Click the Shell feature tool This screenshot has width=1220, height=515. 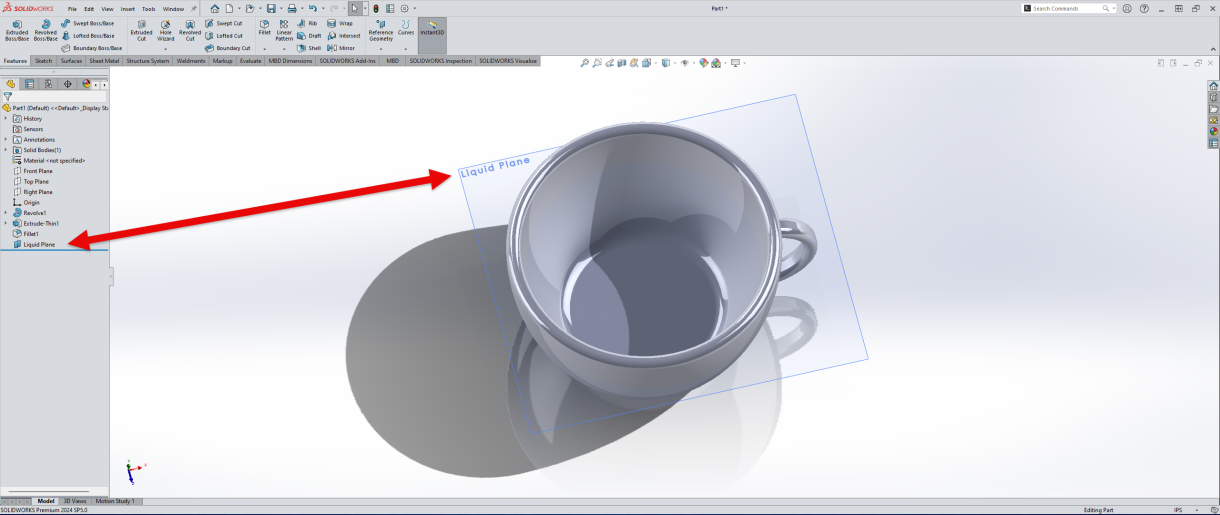(x=309, y=48)
